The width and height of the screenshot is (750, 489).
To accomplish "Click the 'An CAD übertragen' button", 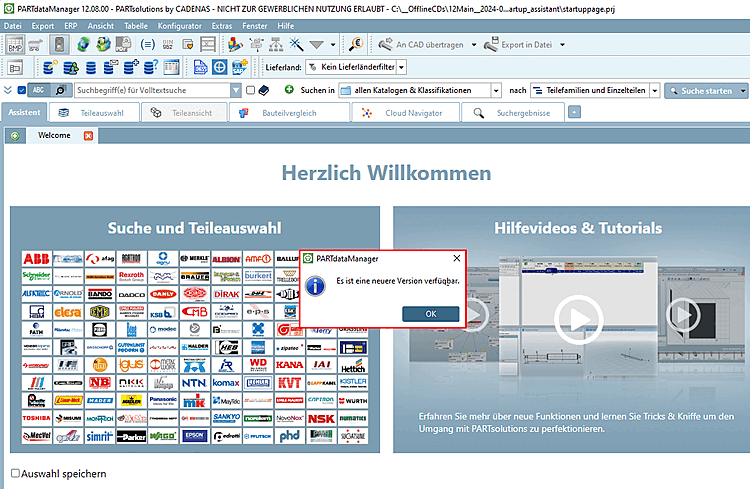I will pos(421,44).
